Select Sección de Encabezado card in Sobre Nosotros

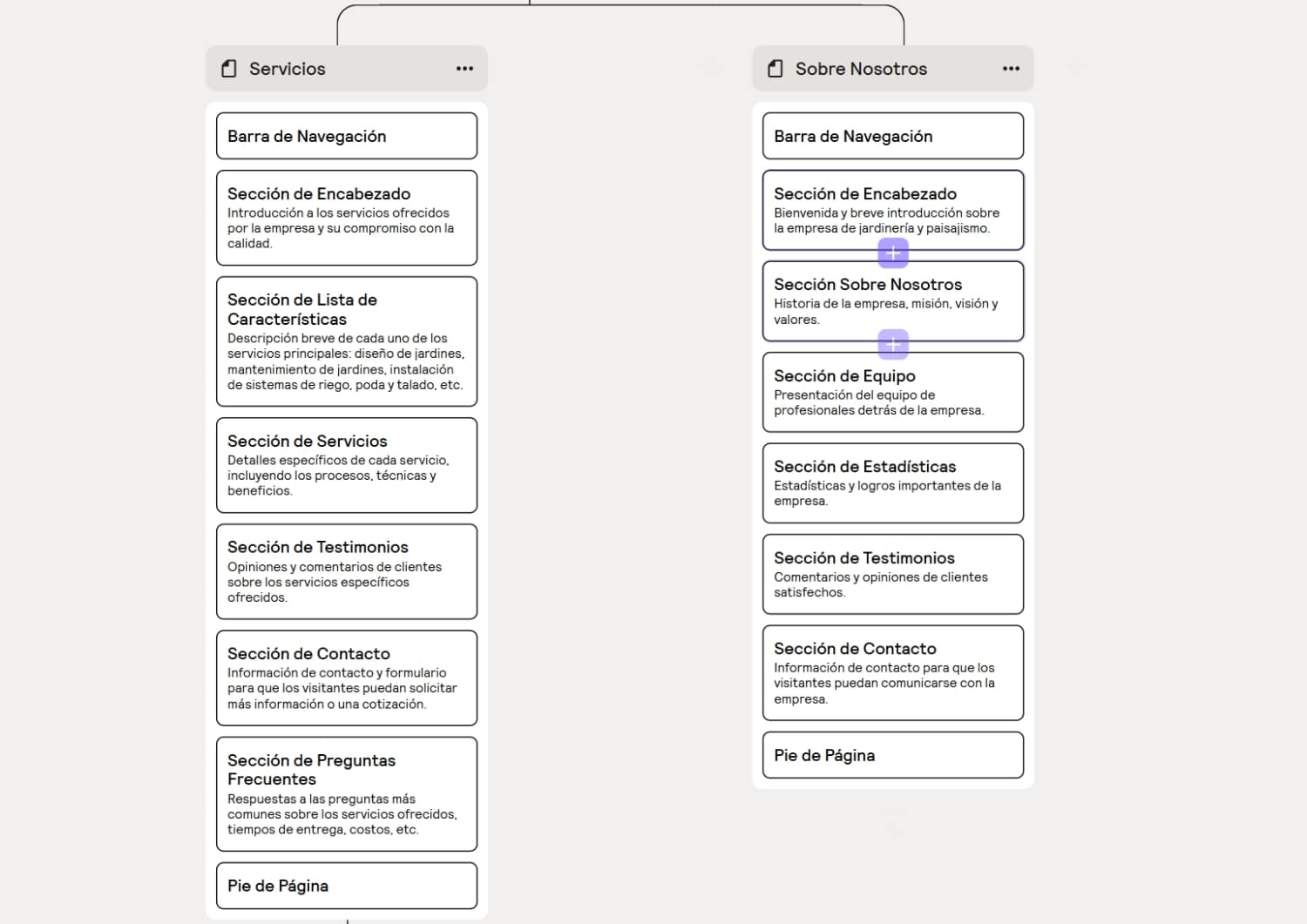(893, 210)
